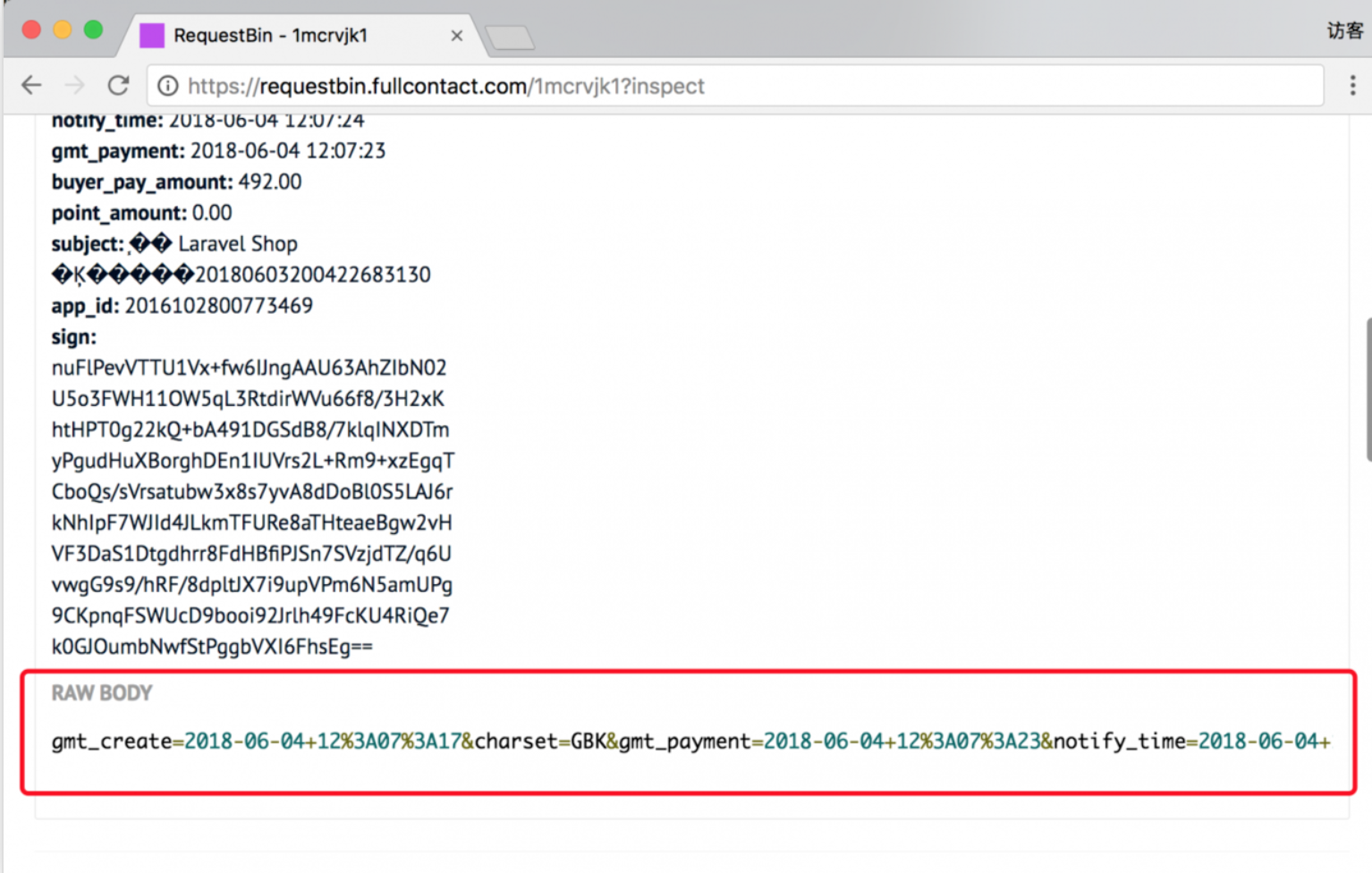Click the page's vertical scrollbar thumb
The image size is (1372, 873).
pyautogui.click(x=1368, y=389)
